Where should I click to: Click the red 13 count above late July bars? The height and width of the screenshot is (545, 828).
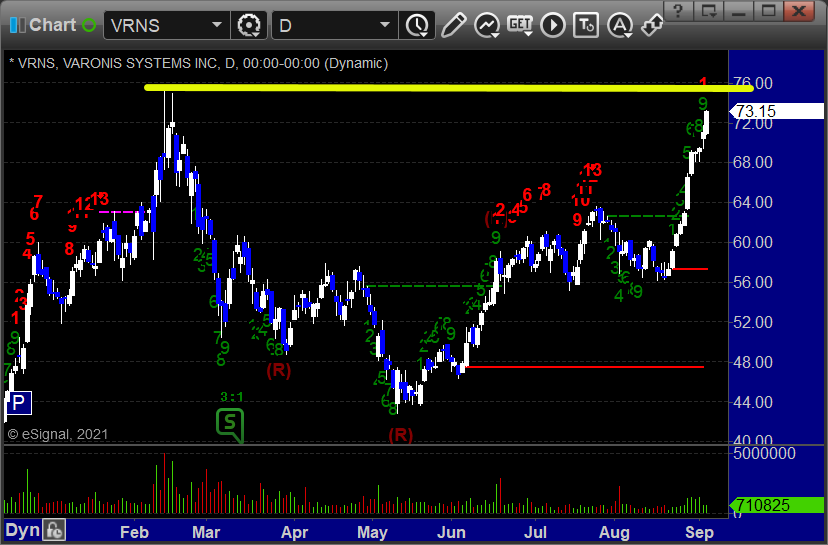click(592, 170)
